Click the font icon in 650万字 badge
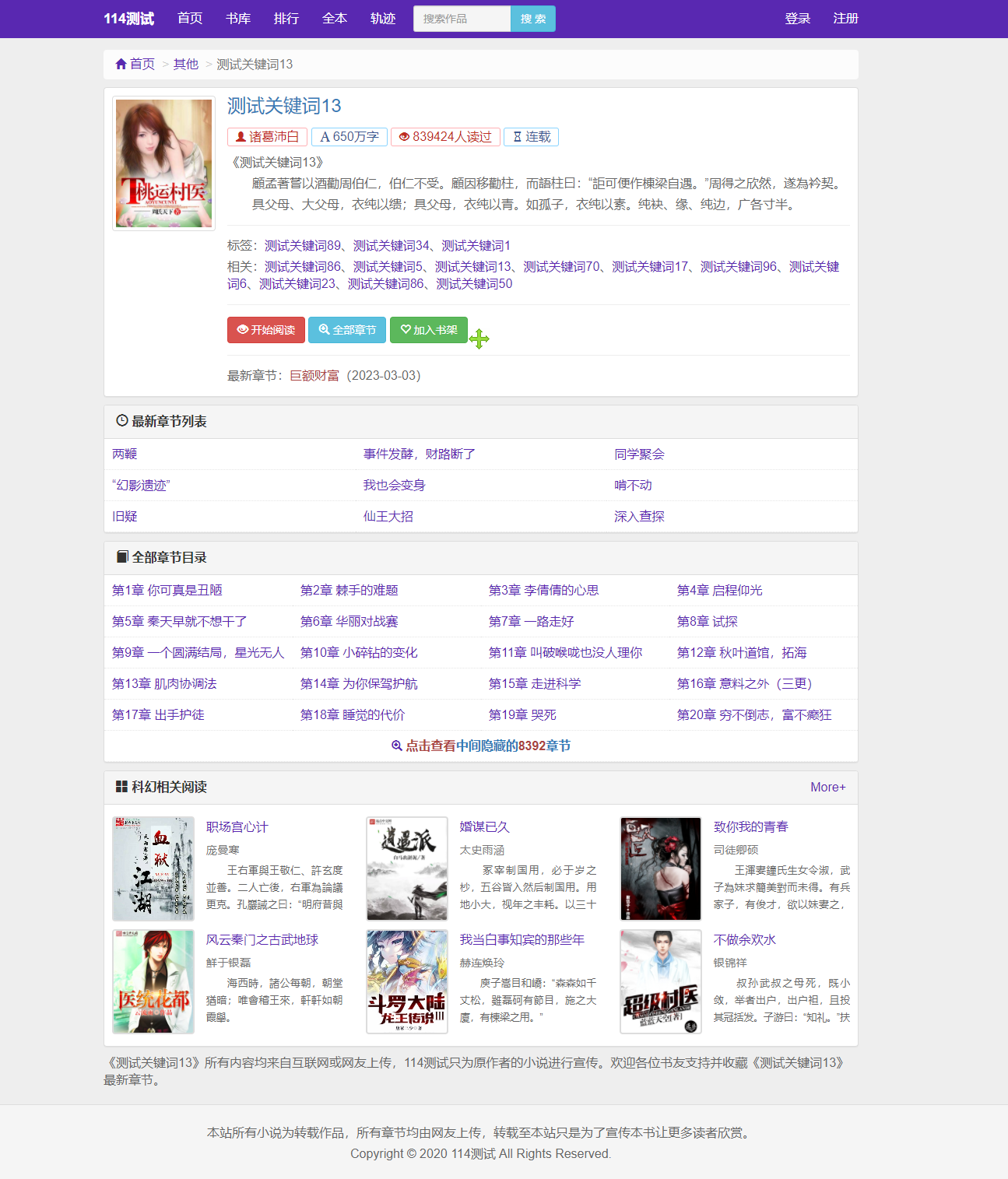This screenshot has width=1008, height=1179. [x=325, y=137]
